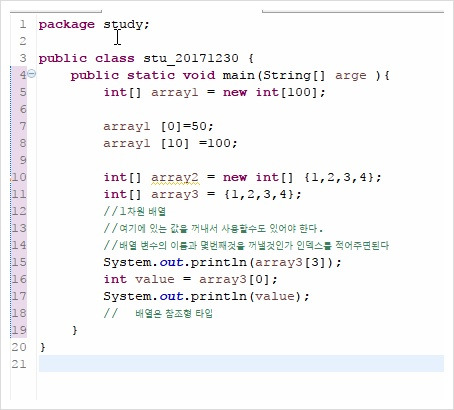Click '{1,2,3,4};' on line 10

click(342, 177)
